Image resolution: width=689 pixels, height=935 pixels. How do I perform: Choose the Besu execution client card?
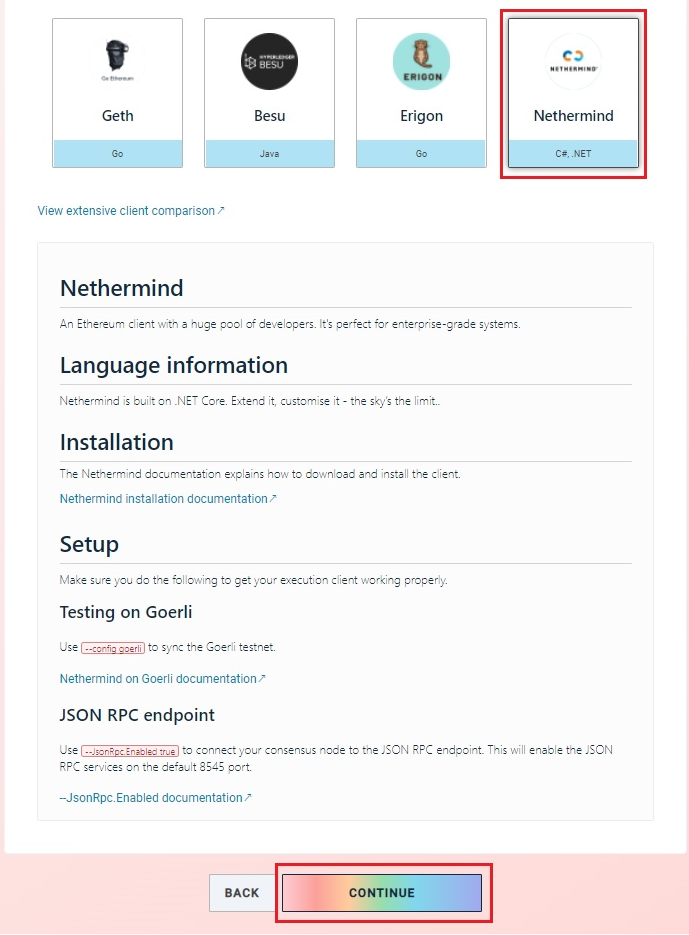pos(270,93)
